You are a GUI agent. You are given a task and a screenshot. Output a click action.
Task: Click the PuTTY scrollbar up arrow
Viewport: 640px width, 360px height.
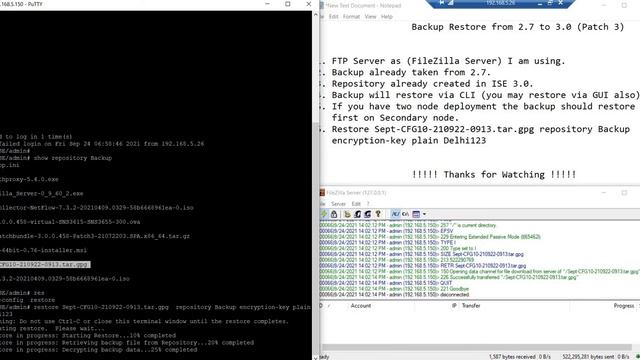coord(316,15)
